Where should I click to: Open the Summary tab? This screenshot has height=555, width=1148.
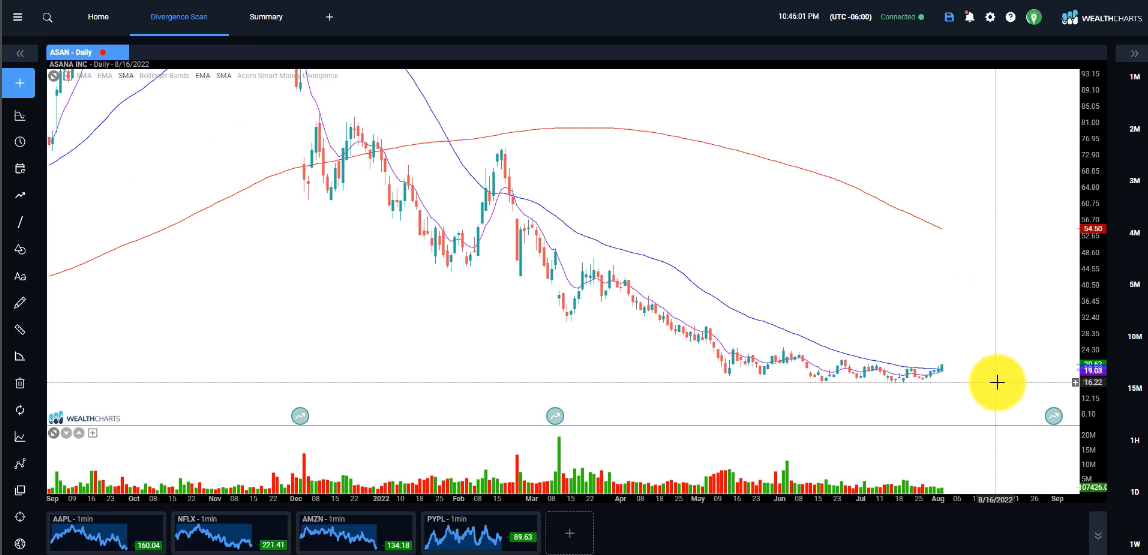[x=266, y=17]
